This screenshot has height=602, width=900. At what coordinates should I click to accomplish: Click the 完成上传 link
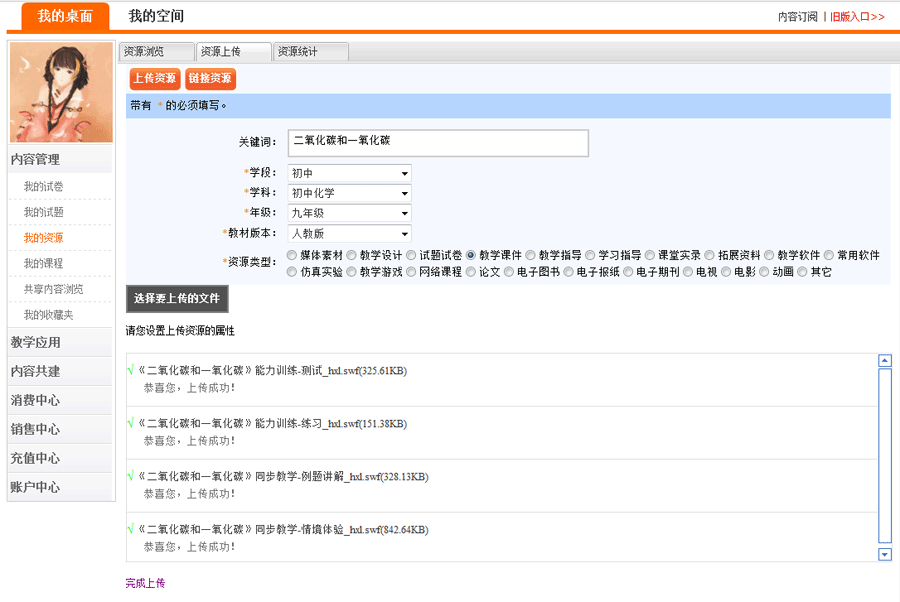tap(145, 583)
